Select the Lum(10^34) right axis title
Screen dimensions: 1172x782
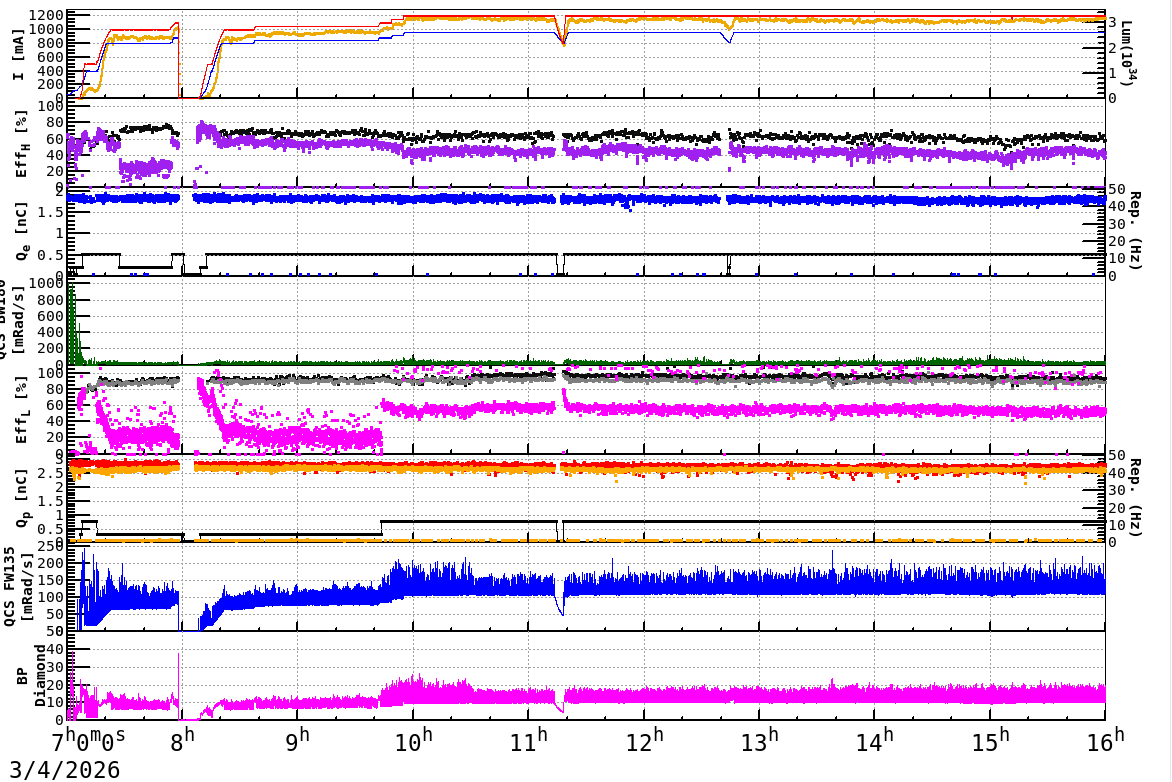(1129, 52)
